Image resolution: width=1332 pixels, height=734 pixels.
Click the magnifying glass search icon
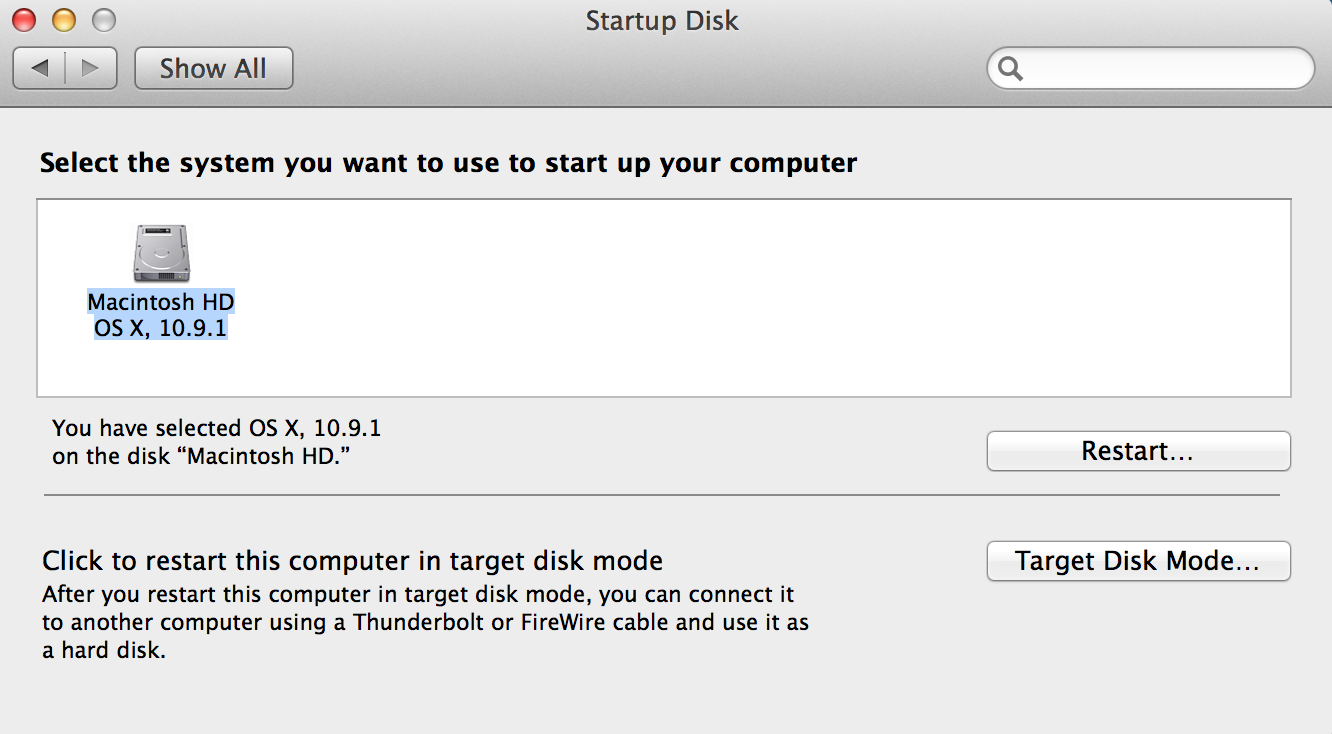1011,68
